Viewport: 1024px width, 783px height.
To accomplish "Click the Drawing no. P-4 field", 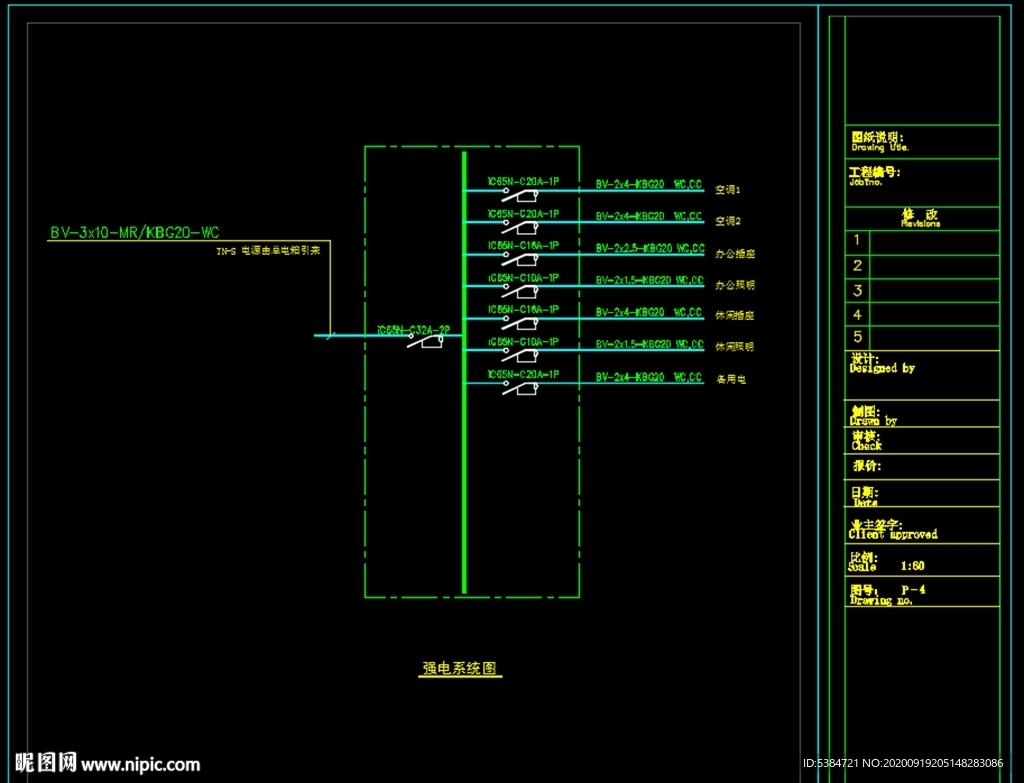I will click(x=922, y=592).
